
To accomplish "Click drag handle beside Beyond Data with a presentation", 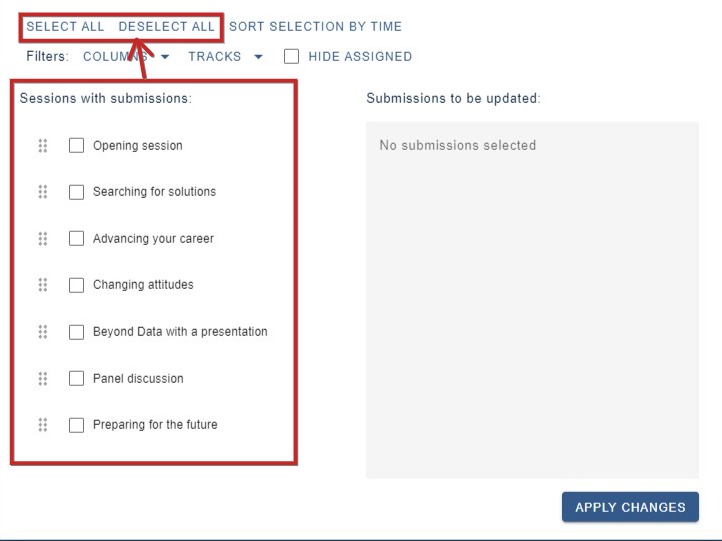I will pyautogui.click(x=43, y=332).
